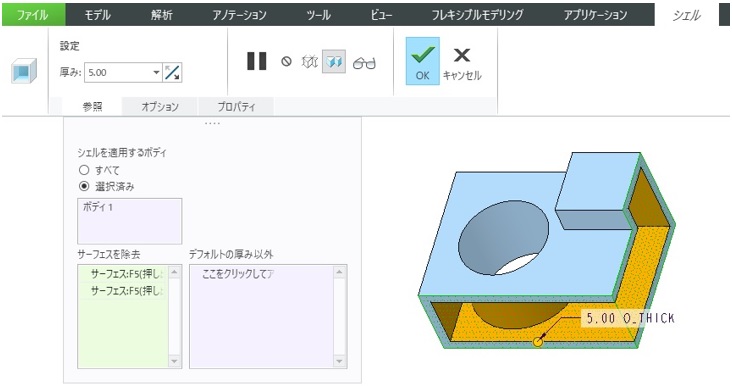Screen dimensions: 732x386
Task: Click the thickness drag handle on model
Action: tap(538, 342)
